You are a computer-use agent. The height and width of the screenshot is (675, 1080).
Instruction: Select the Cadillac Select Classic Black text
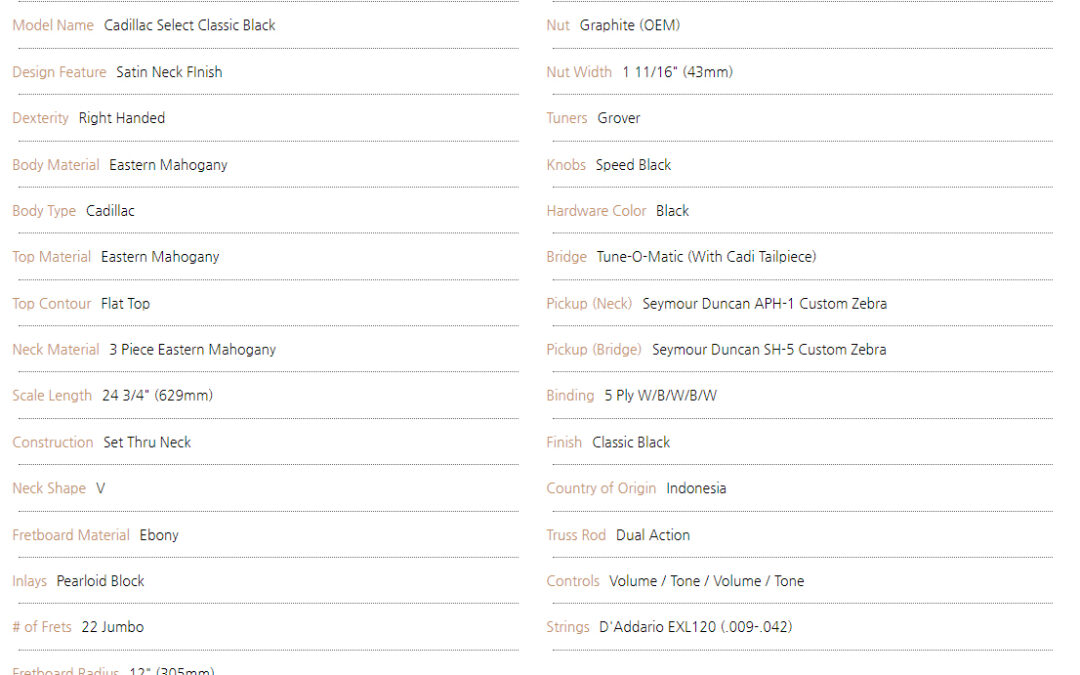point(189,25)
